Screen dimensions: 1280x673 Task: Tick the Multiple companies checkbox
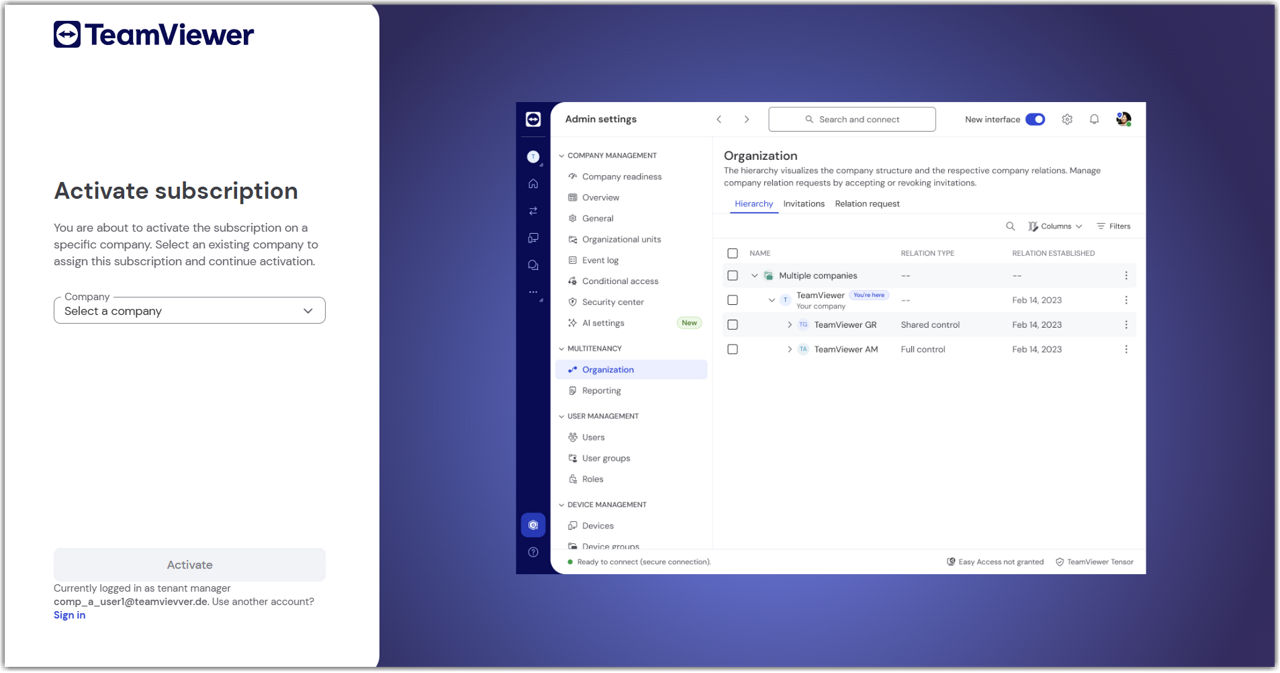733,276
